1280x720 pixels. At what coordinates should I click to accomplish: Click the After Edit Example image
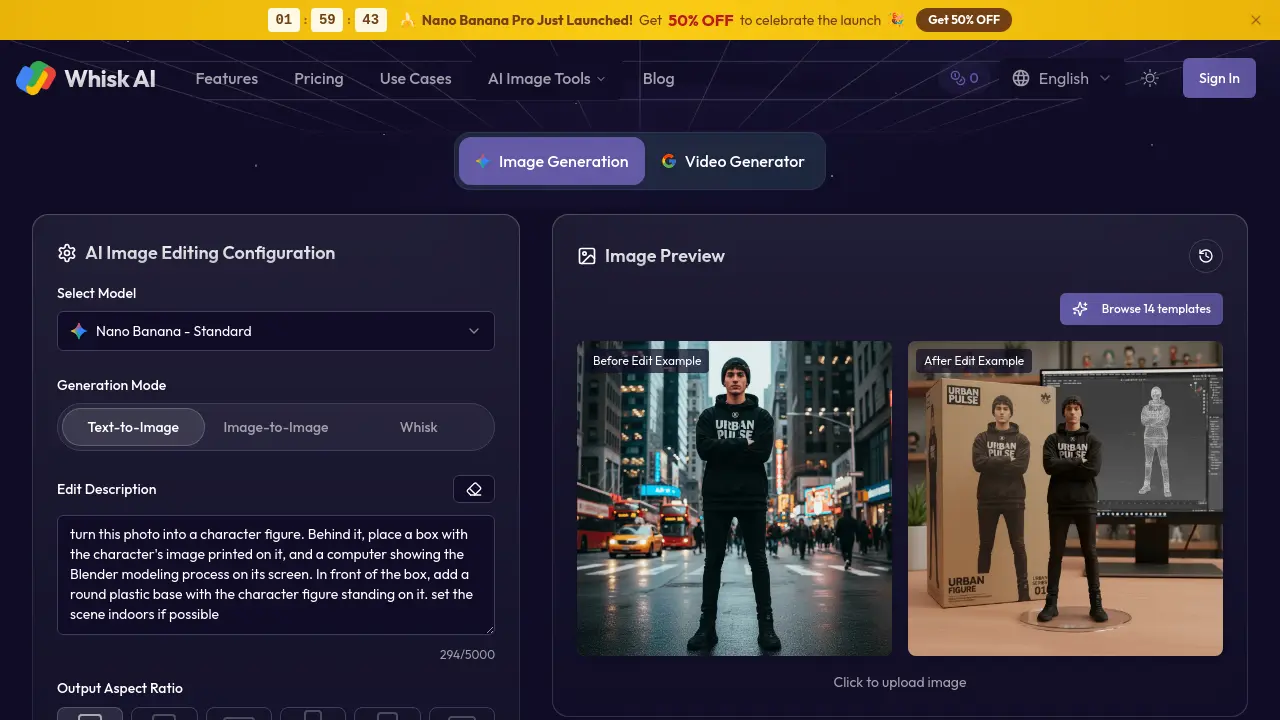(1065, 498)
